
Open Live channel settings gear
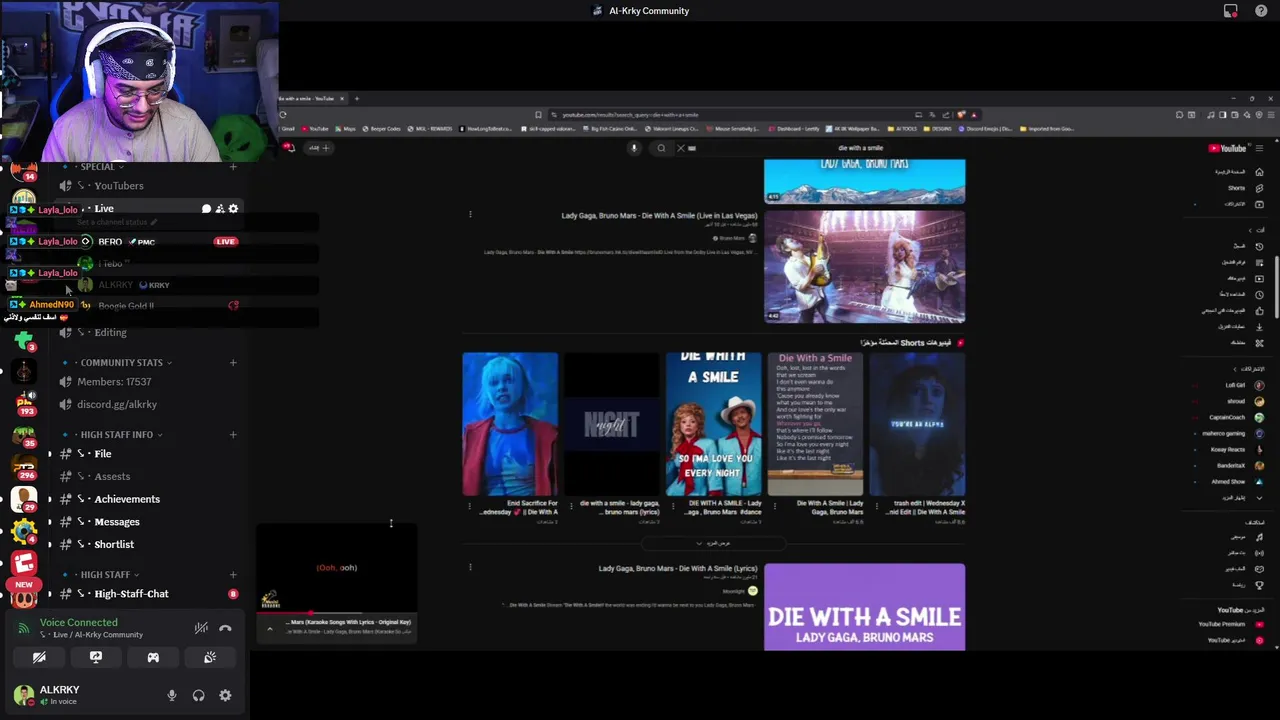[233, 209]
